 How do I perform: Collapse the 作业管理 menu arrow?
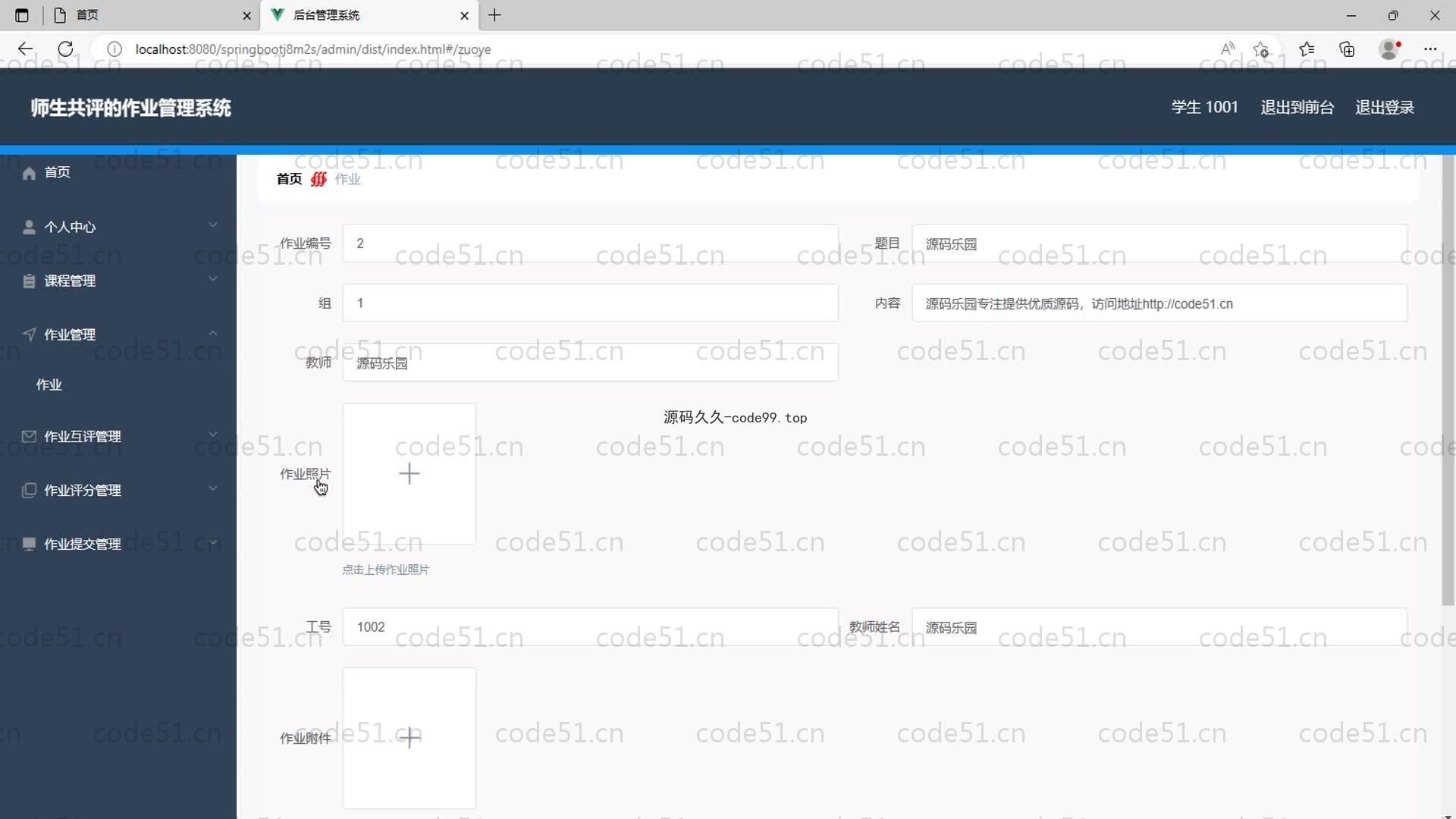click(x=213, y=333)
